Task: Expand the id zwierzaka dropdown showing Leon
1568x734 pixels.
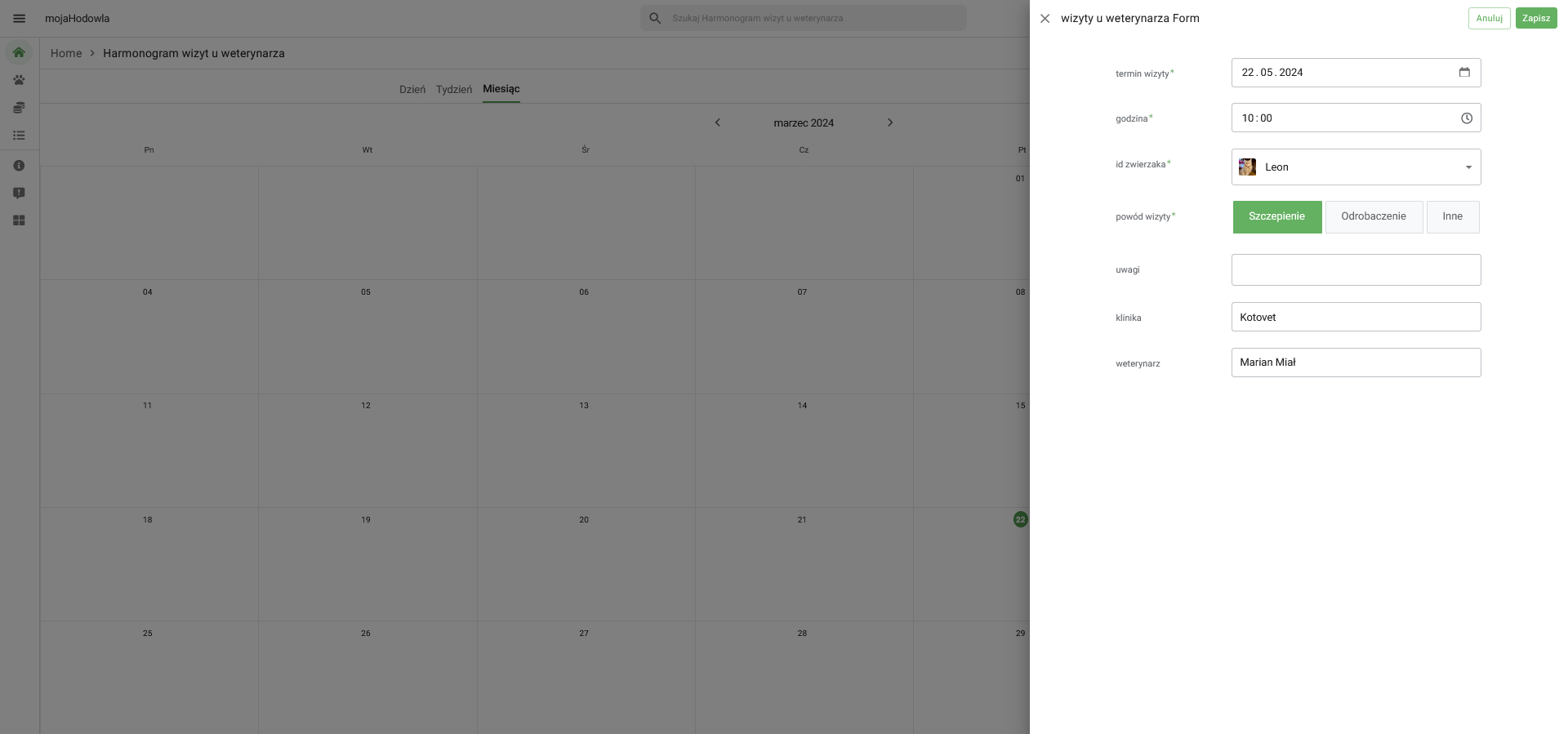Action: pyautogui.click(x=1468, y=167)
